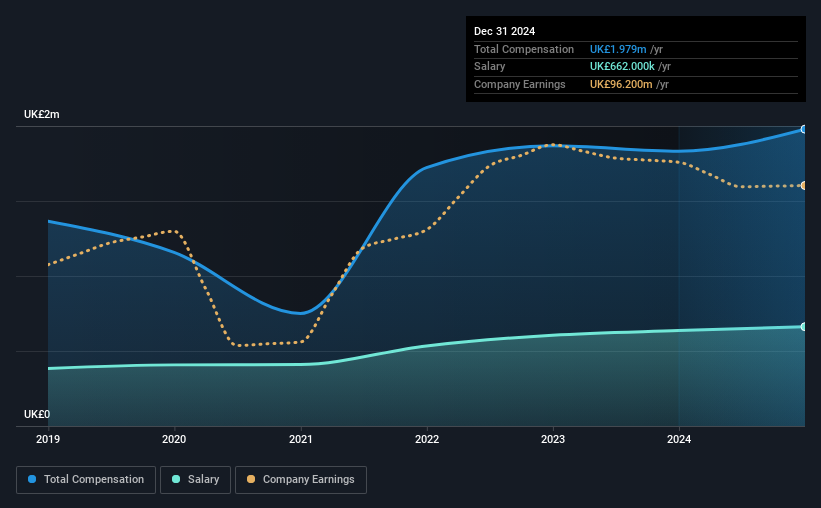This screenshot has width=821, height=508.
Task: Click the Dec 31 2024 tooltip date
Action: tap(504, 31)
